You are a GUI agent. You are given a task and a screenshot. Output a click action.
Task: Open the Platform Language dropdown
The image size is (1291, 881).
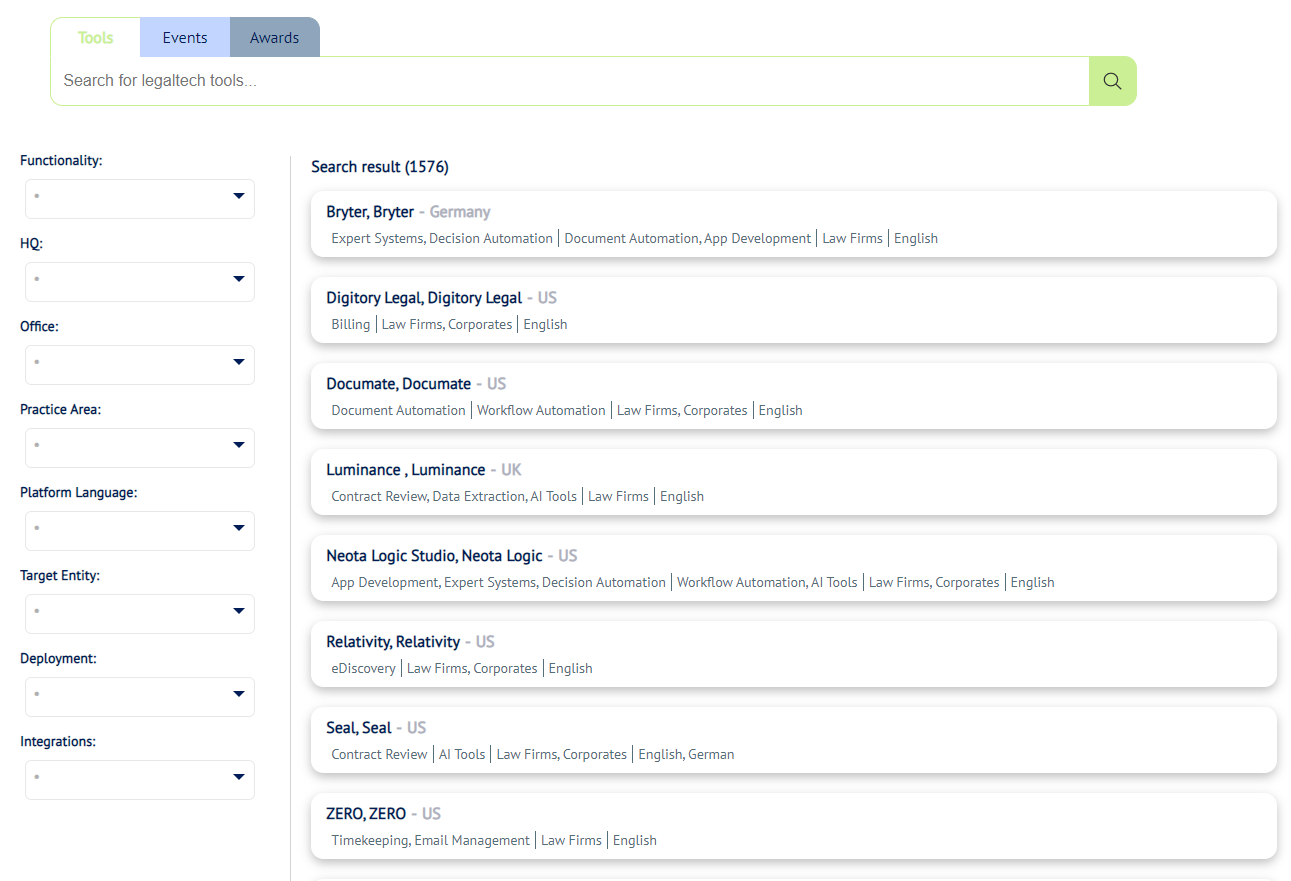click(x=140, y=531)
